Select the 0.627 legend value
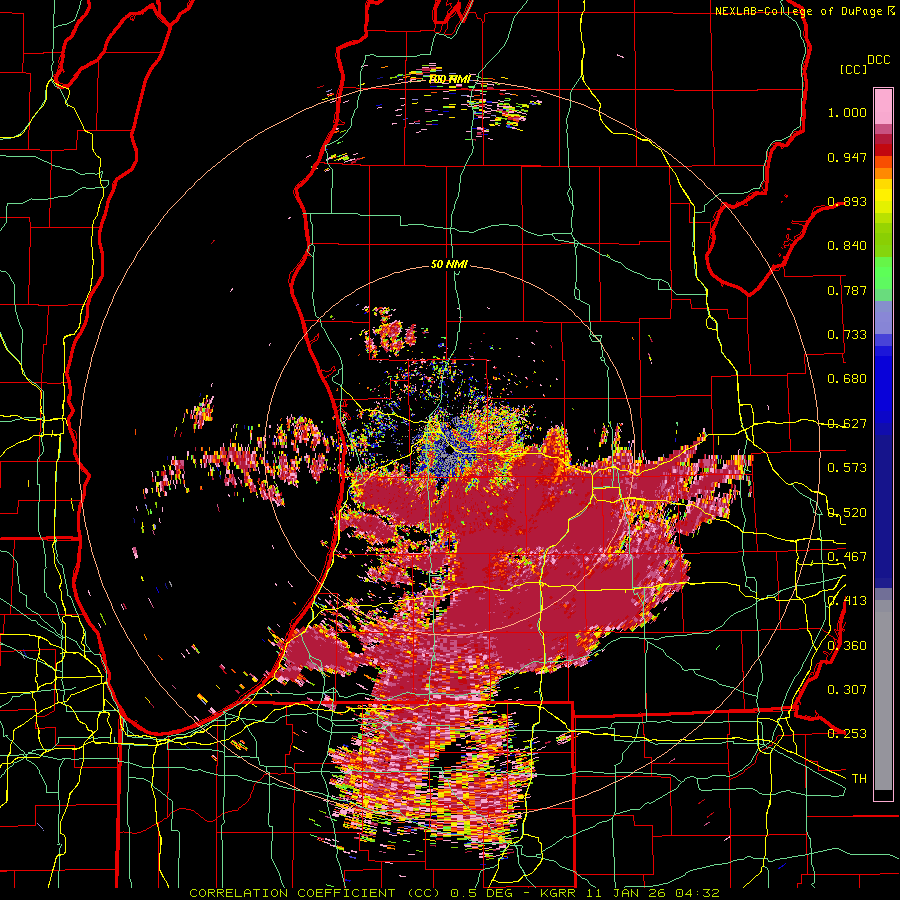900x900 pixels. (847, 424)
